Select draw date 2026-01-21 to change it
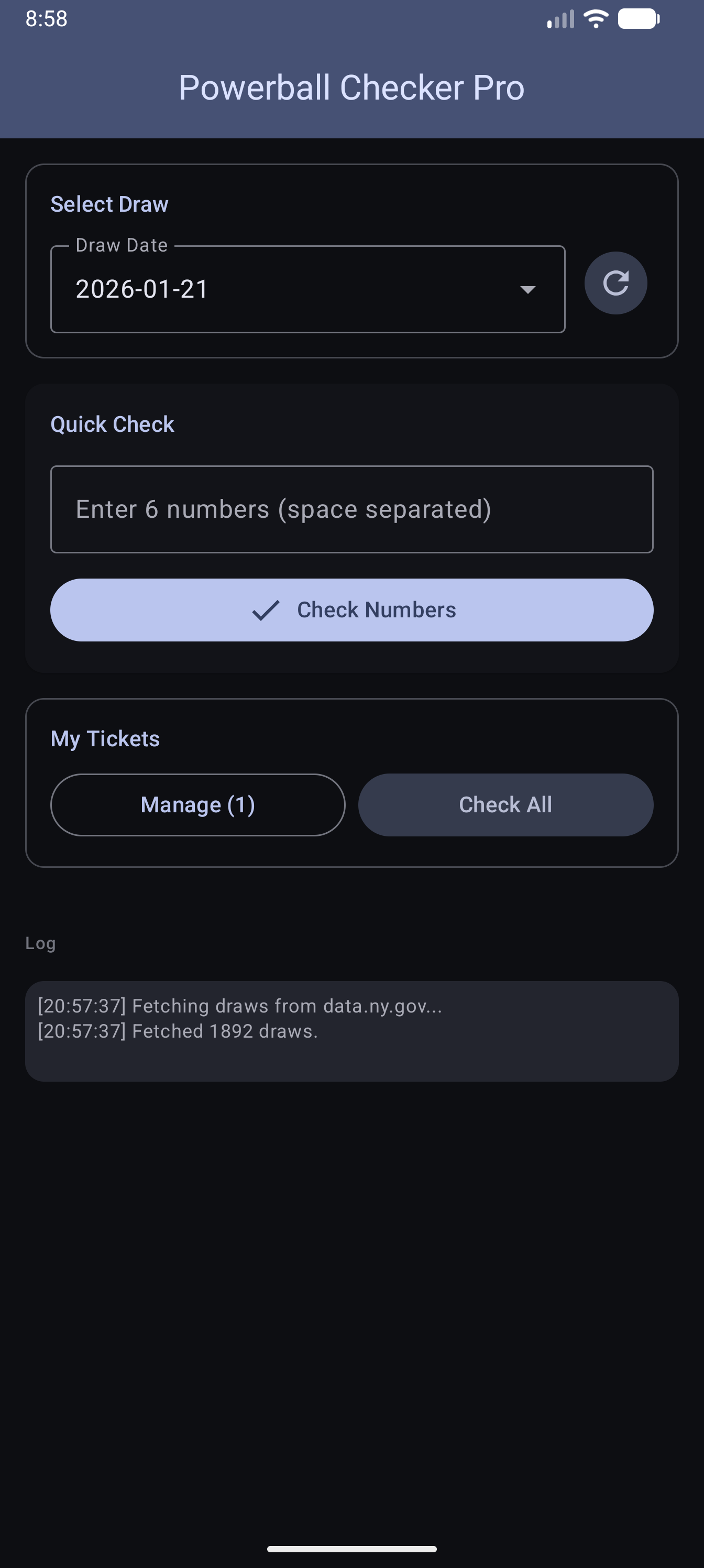Screen dimensions: 704x1568 point(307,290)
